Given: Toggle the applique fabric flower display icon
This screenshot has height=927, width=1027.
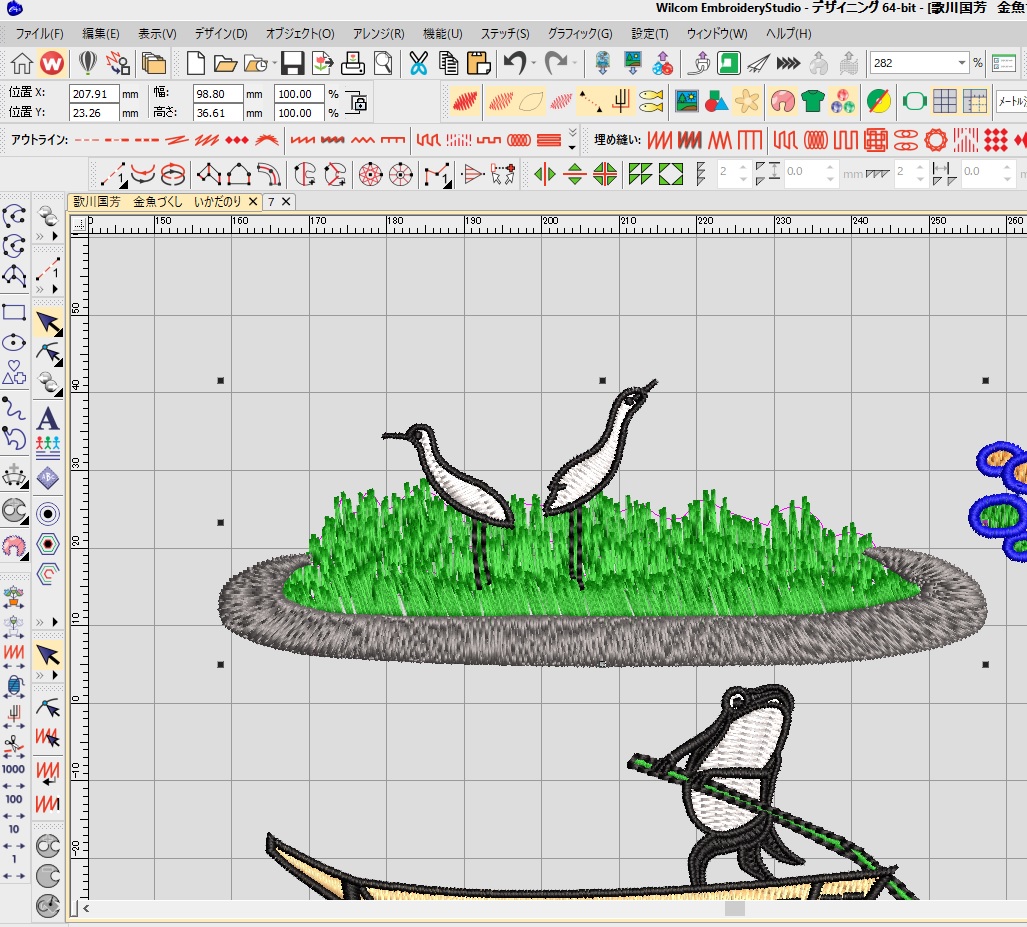Looking at the screenshot, I should (x=747, y=101).
